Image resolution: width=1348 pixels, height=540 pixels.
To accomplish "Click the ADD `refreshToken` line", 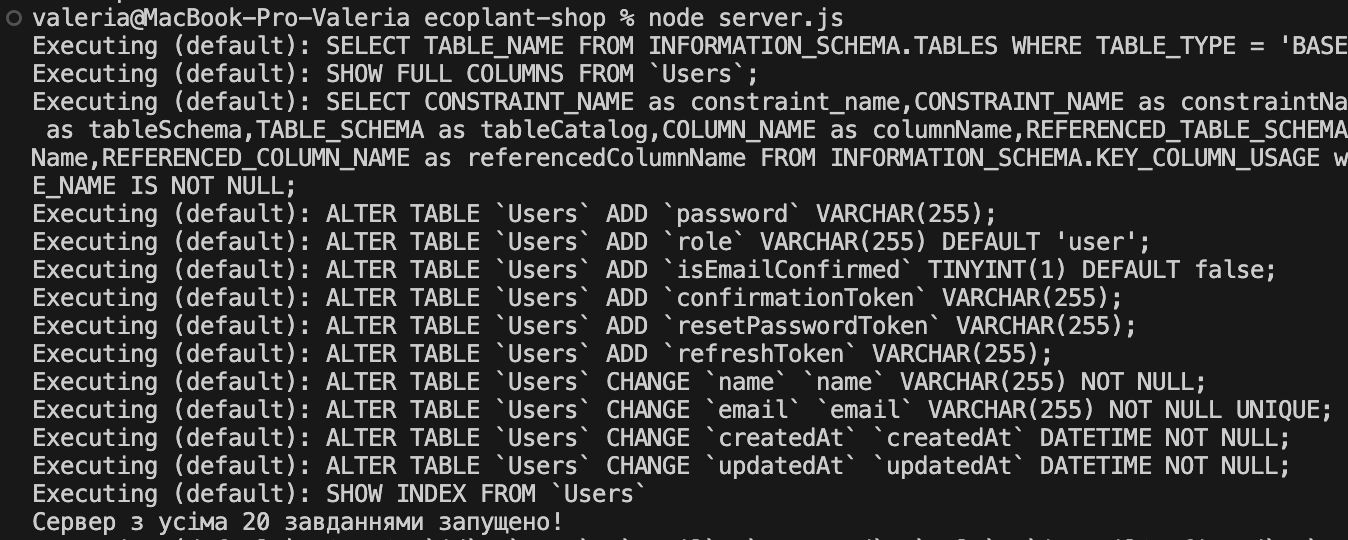I will tap(543, 354).
